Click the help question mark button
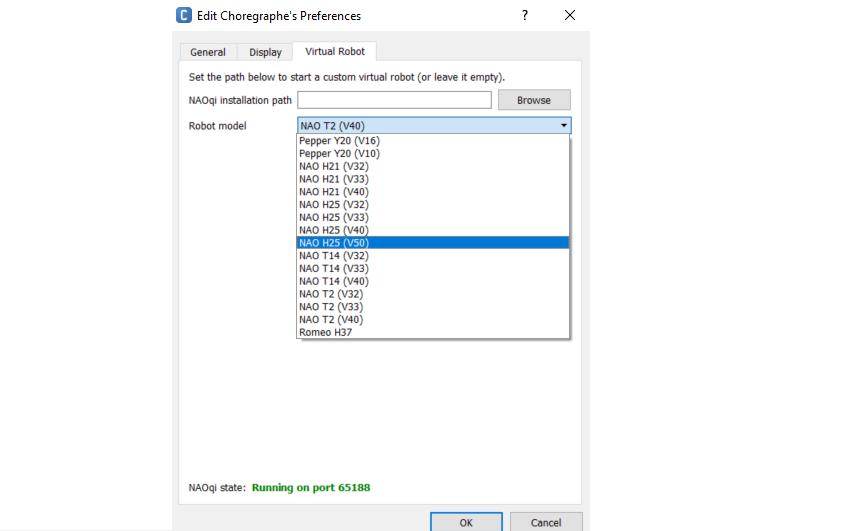 525,15
